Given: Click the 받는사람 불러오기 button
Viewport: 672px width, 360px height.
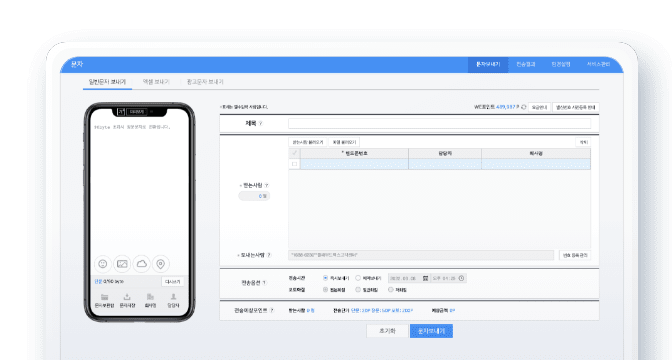Looking at the screenshot, I should [308, 142].
